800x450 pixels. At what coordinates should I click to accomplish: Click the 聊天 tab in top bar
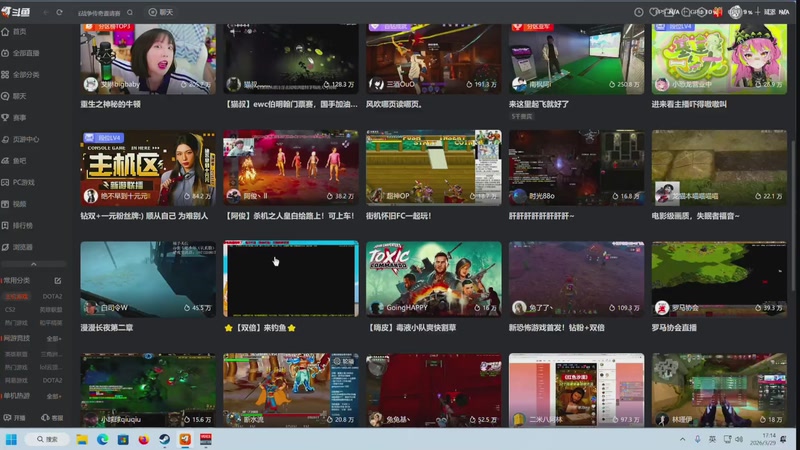tap(161, 12)
